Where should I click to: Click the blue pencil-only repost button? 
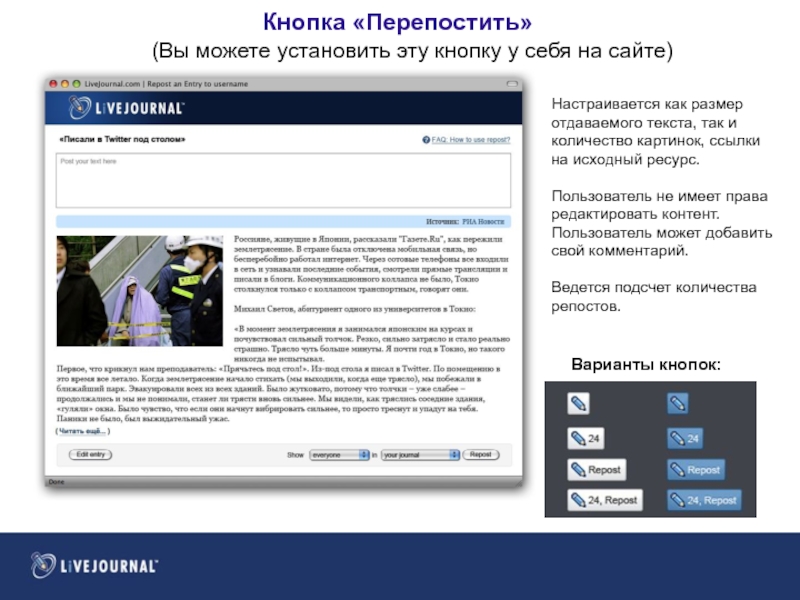coord(678,404)
